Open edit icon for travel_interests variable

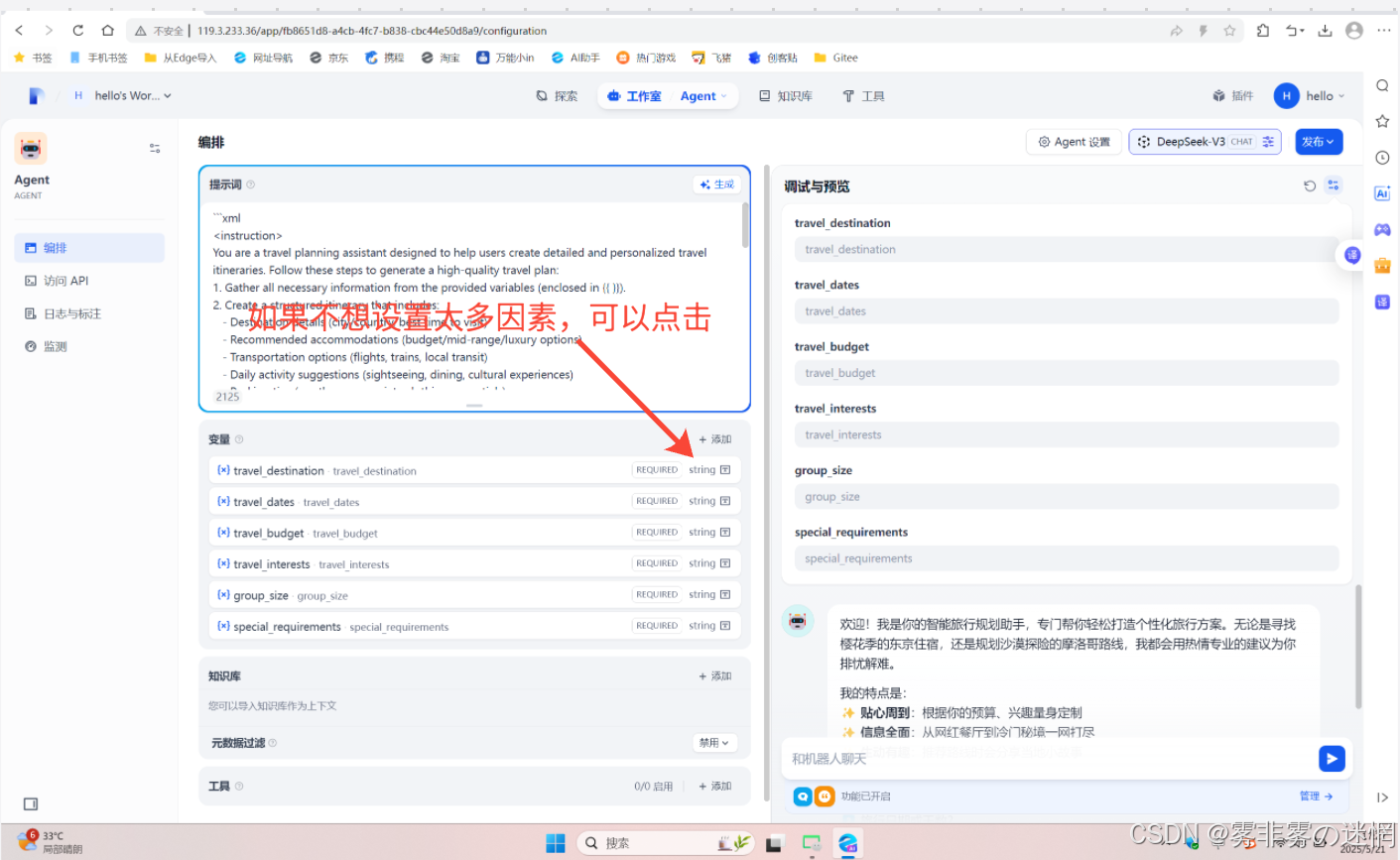(725, 563)
